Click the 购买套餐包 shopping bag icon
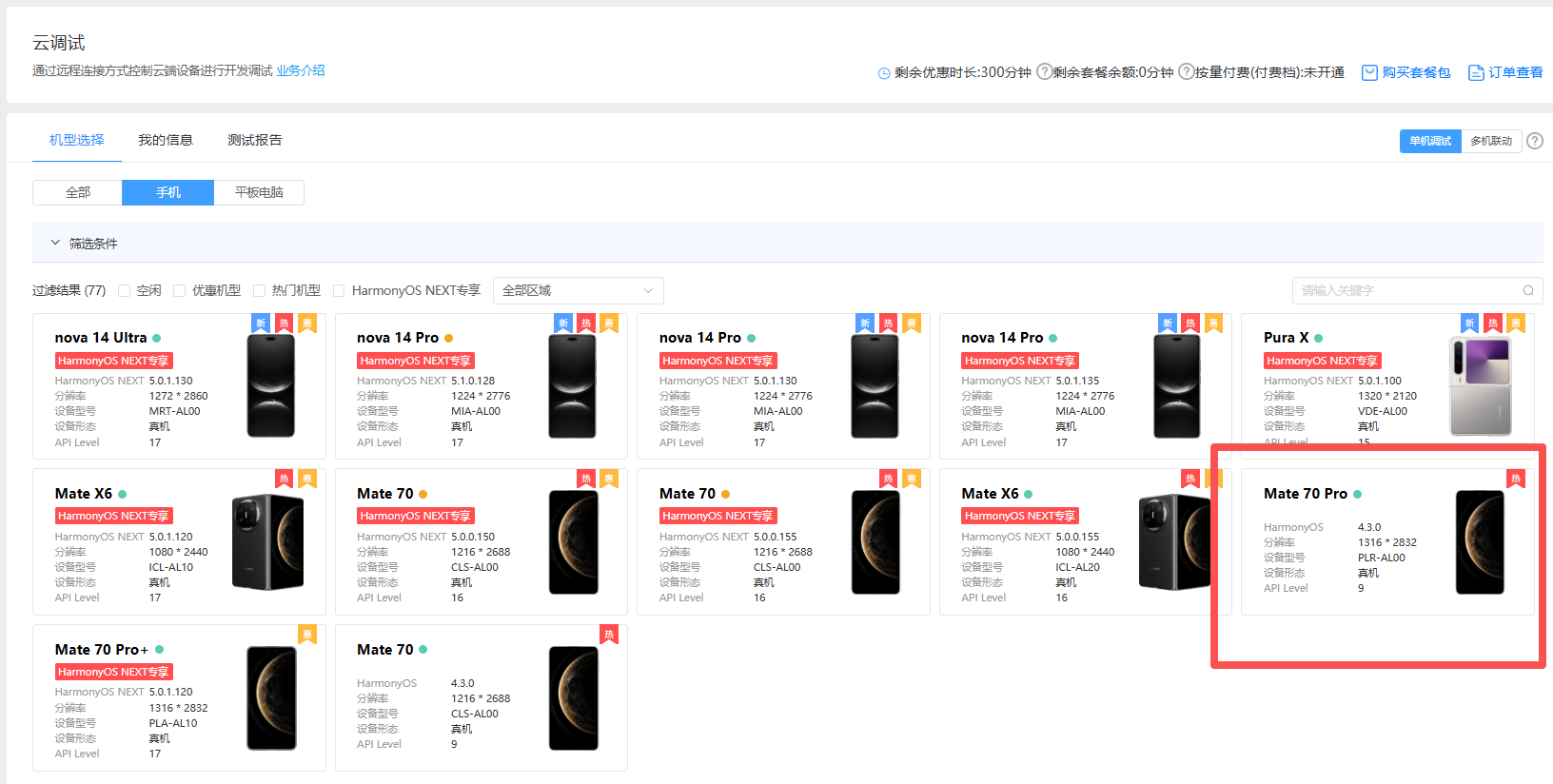The height and width of the screenshot is (784, 1553). click(1369, 73)
